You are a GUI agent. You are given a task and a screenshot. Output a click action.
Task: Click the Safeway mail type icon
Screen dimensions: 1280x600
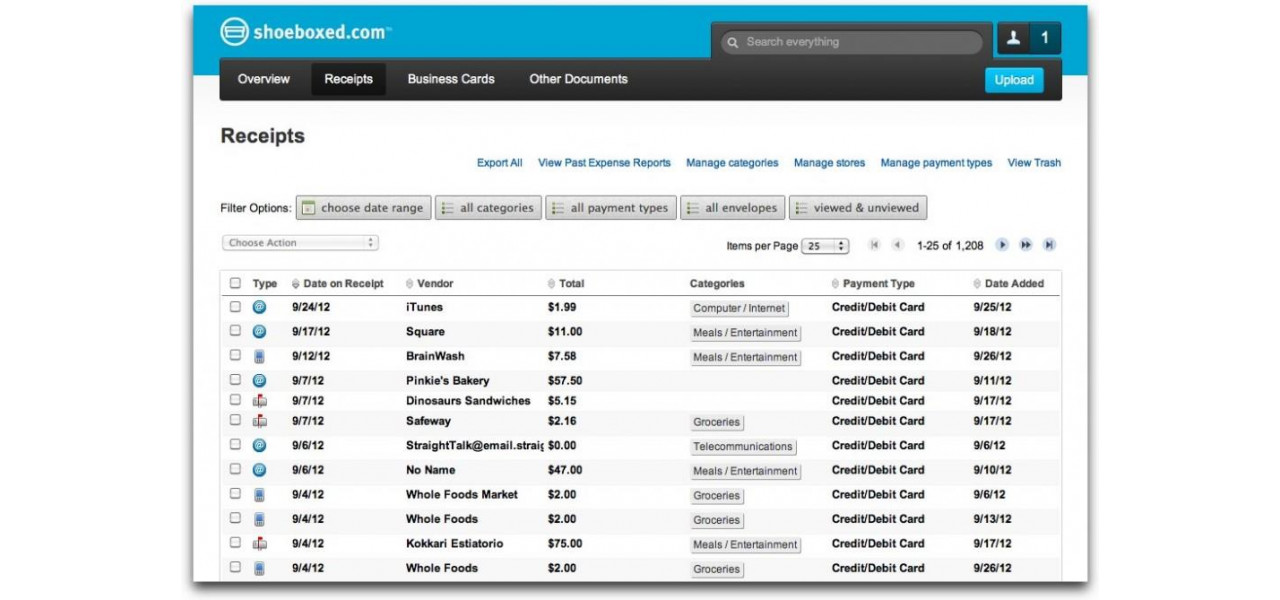point(259,421)
